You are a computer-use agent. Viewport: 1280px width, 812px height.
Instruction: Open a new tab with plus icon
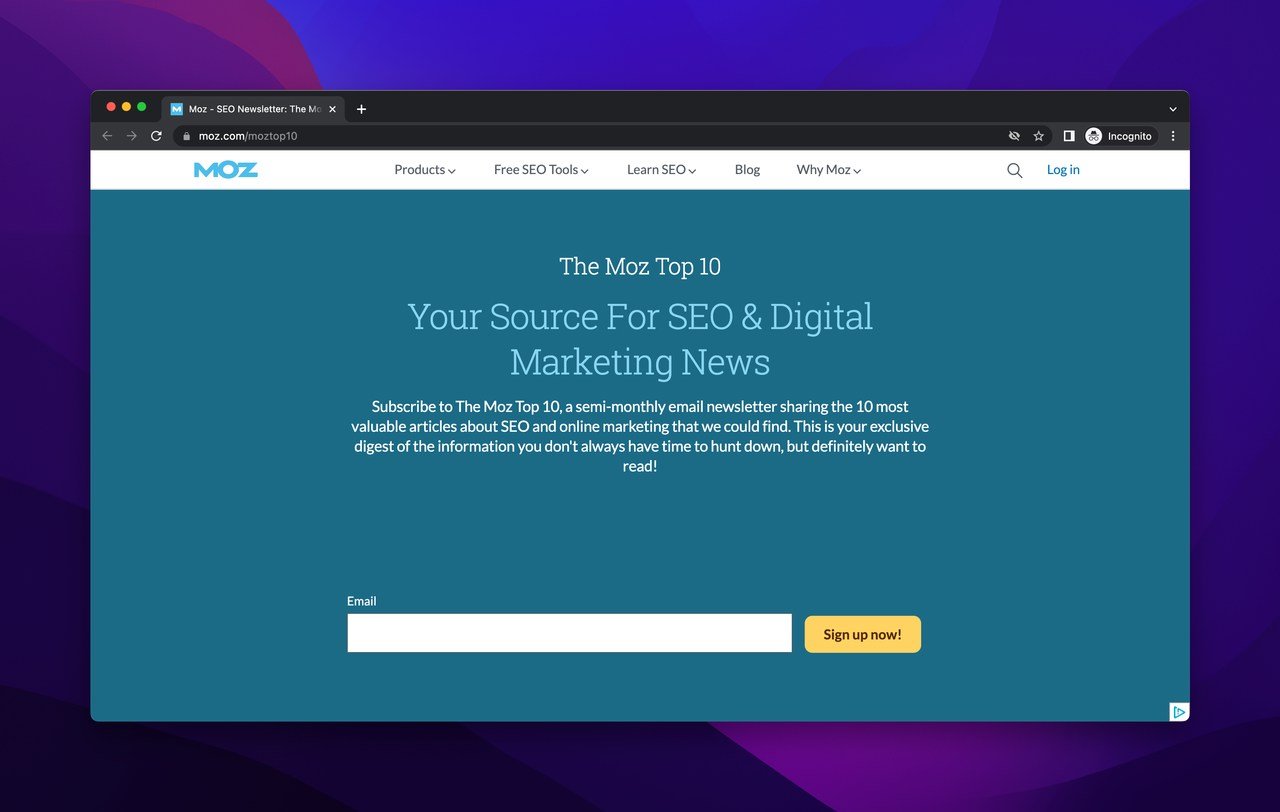pos(361,109)
